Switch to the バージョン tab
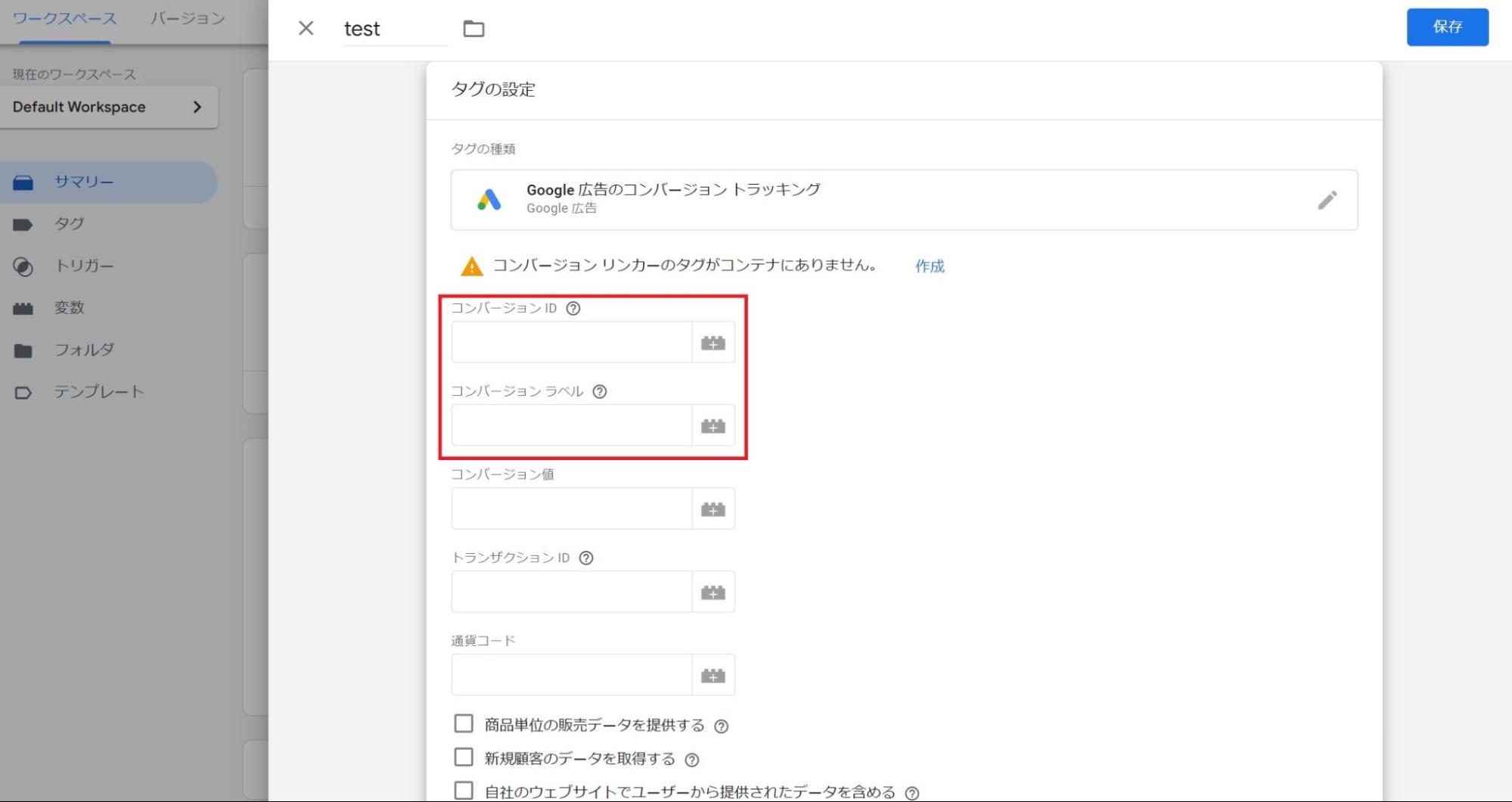The width and height of the screenshot is (1512, 802). [x=188, y=17]
